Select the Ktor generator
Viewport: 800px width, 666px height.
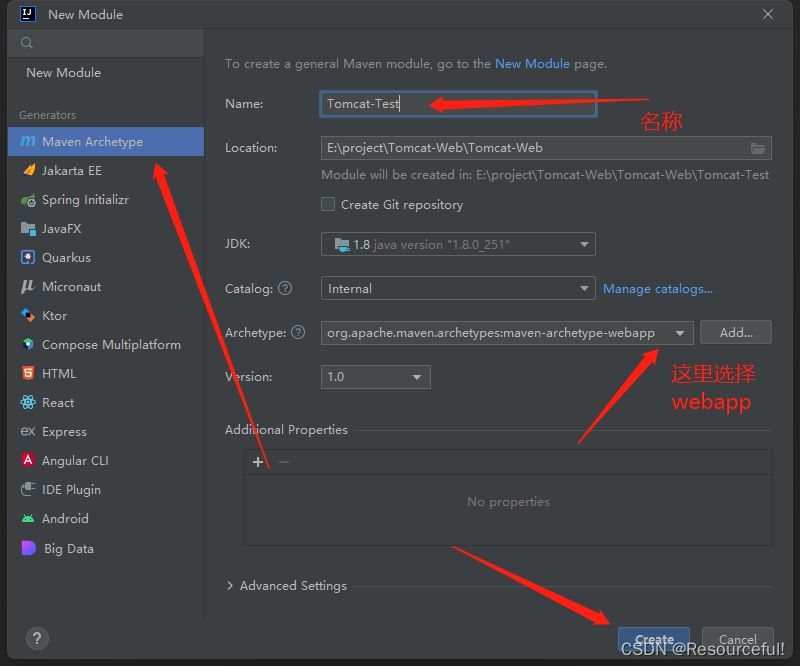(106, 315)
